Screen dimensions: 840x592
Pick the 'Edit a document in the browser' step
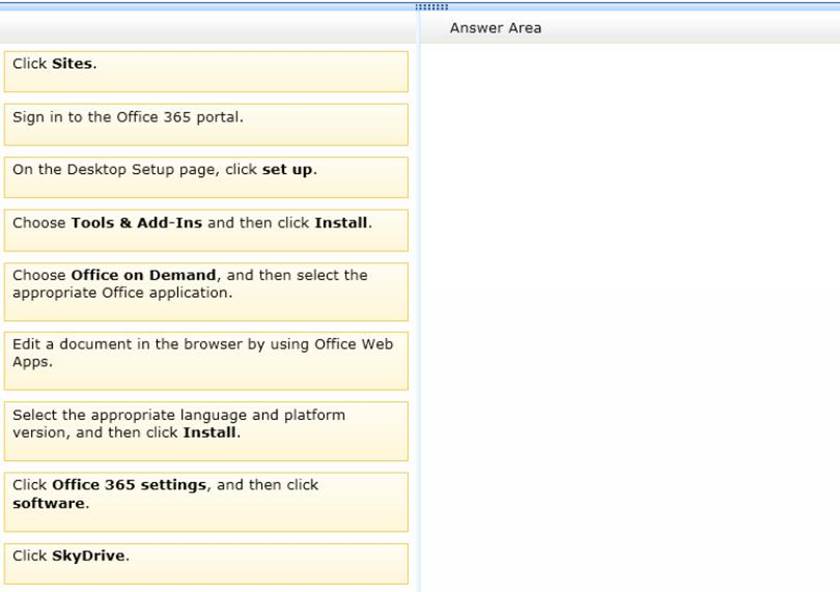coord(205,360)
